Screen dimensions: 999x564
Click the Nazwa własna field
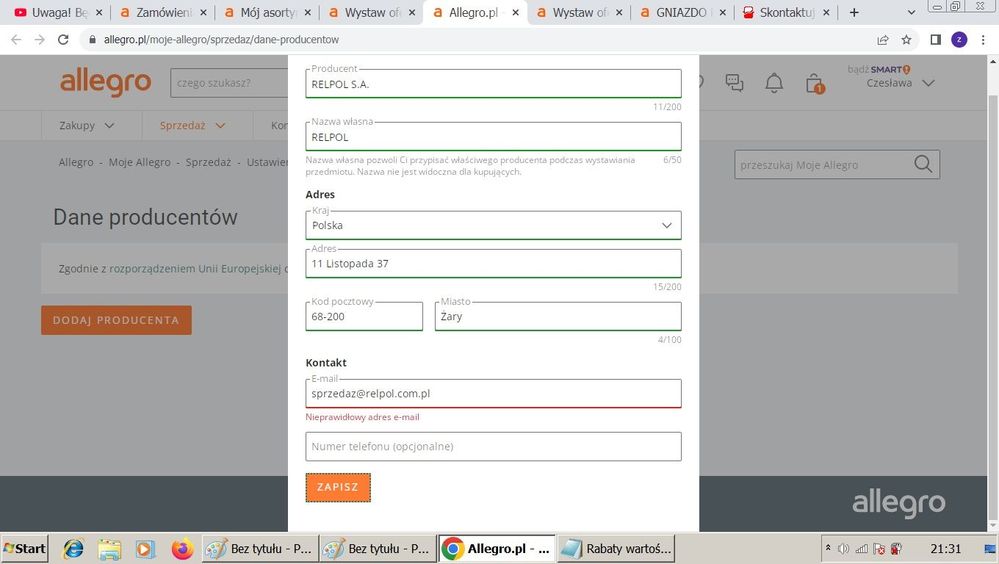click(493, 136)
